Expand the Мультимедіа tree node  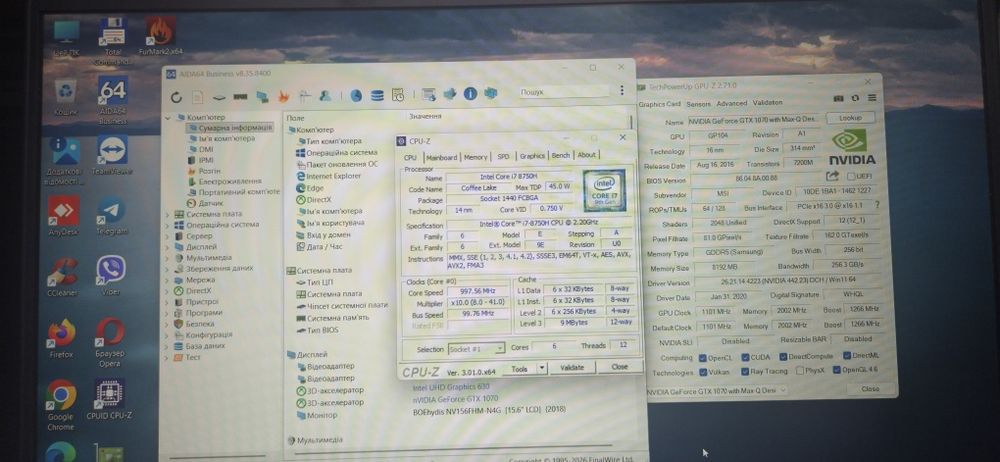coord(169,258)
